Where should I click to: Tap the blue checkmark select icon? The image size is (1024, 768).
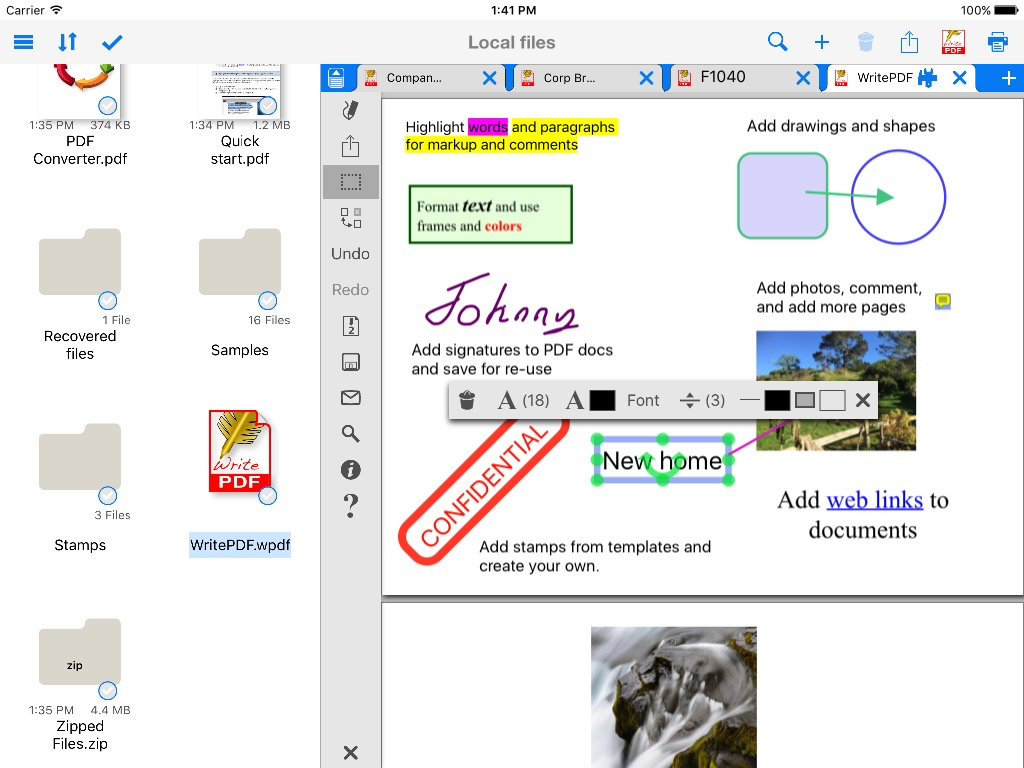112,42
